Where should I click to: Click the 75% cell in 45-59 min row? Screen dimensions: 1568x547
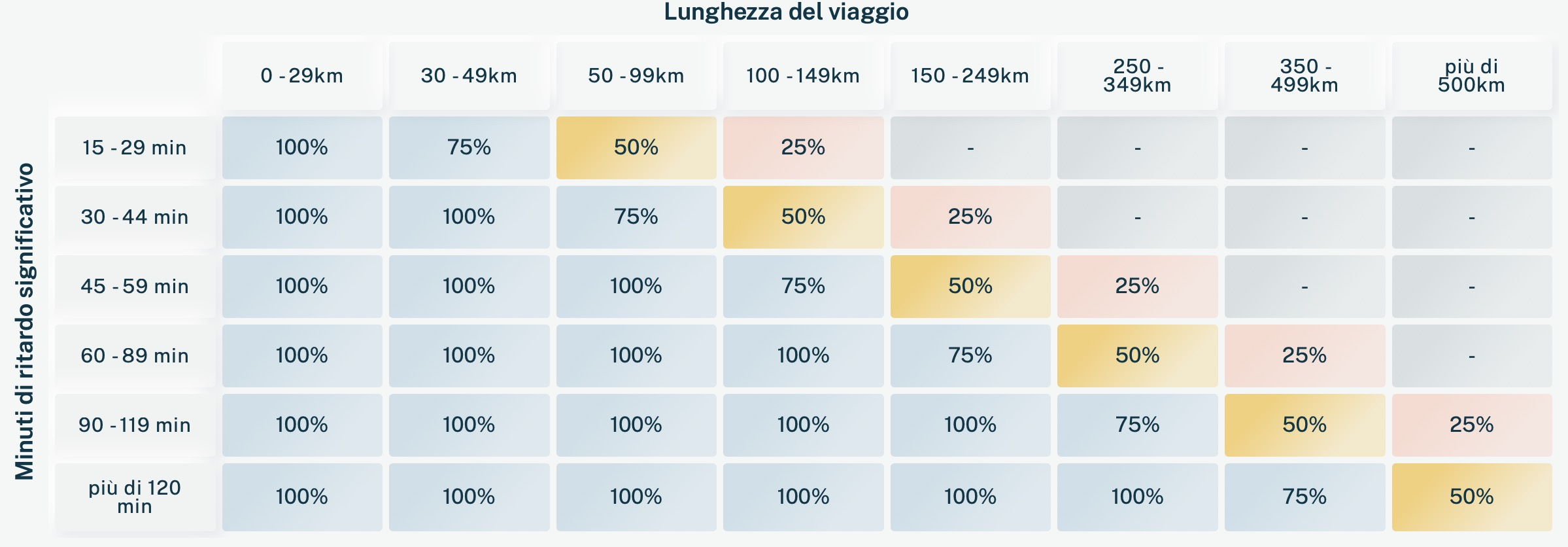(x=803, y=287)
